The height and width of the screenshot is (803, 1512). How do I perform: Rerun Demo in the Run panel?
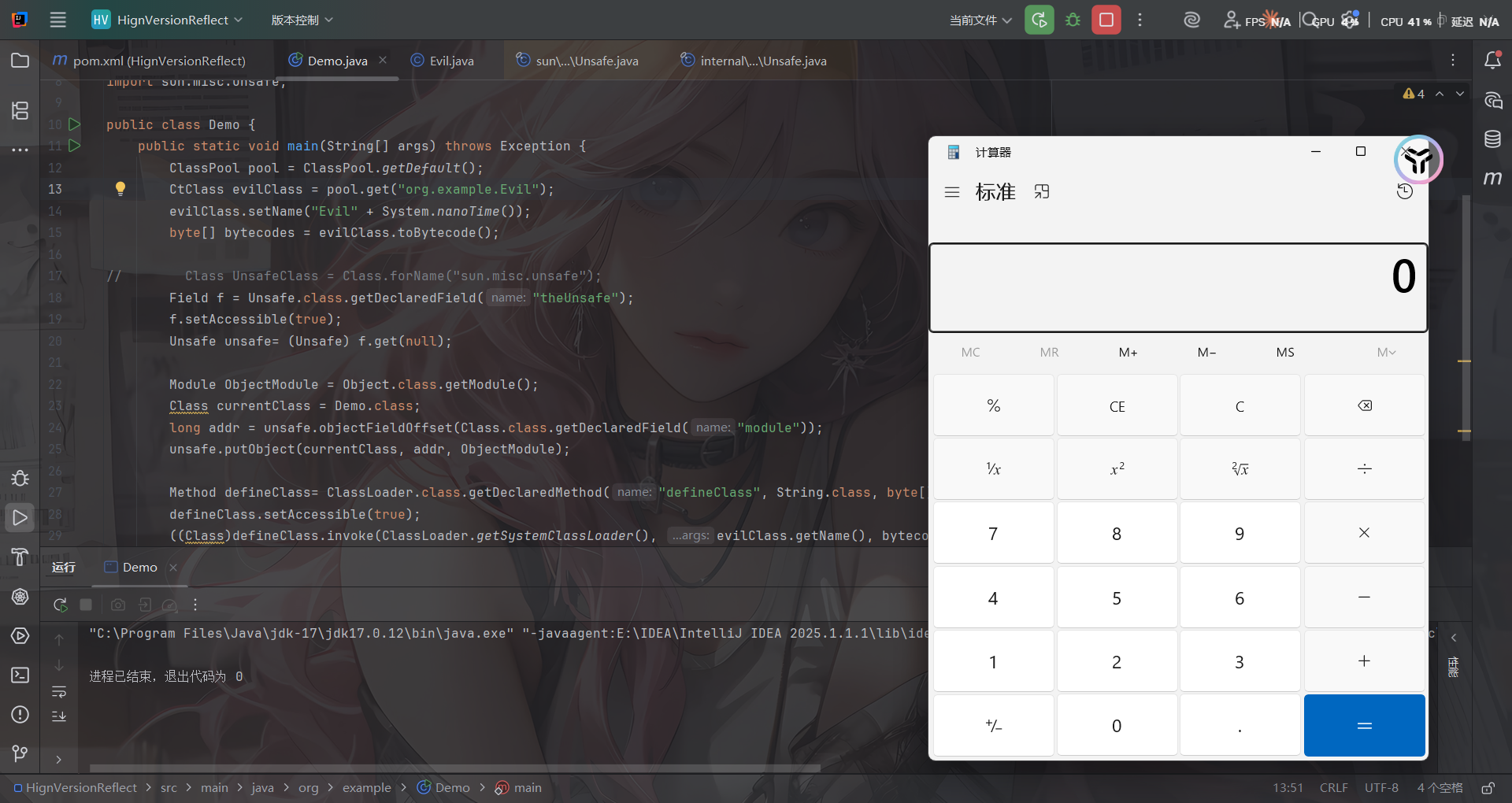tap(60, 605)
